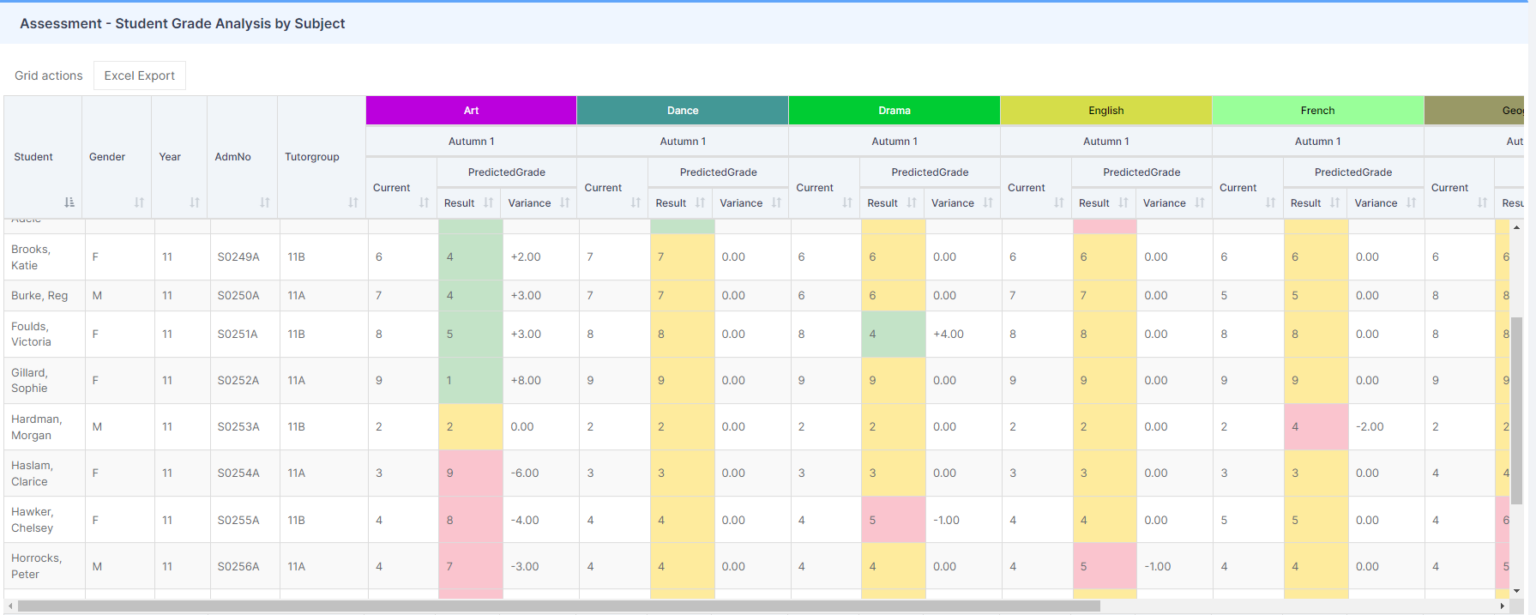Viewport: 1536px width, 615px height.
Task: Toggle sorting on Dance Current column
Action: [x=636, y=203]
